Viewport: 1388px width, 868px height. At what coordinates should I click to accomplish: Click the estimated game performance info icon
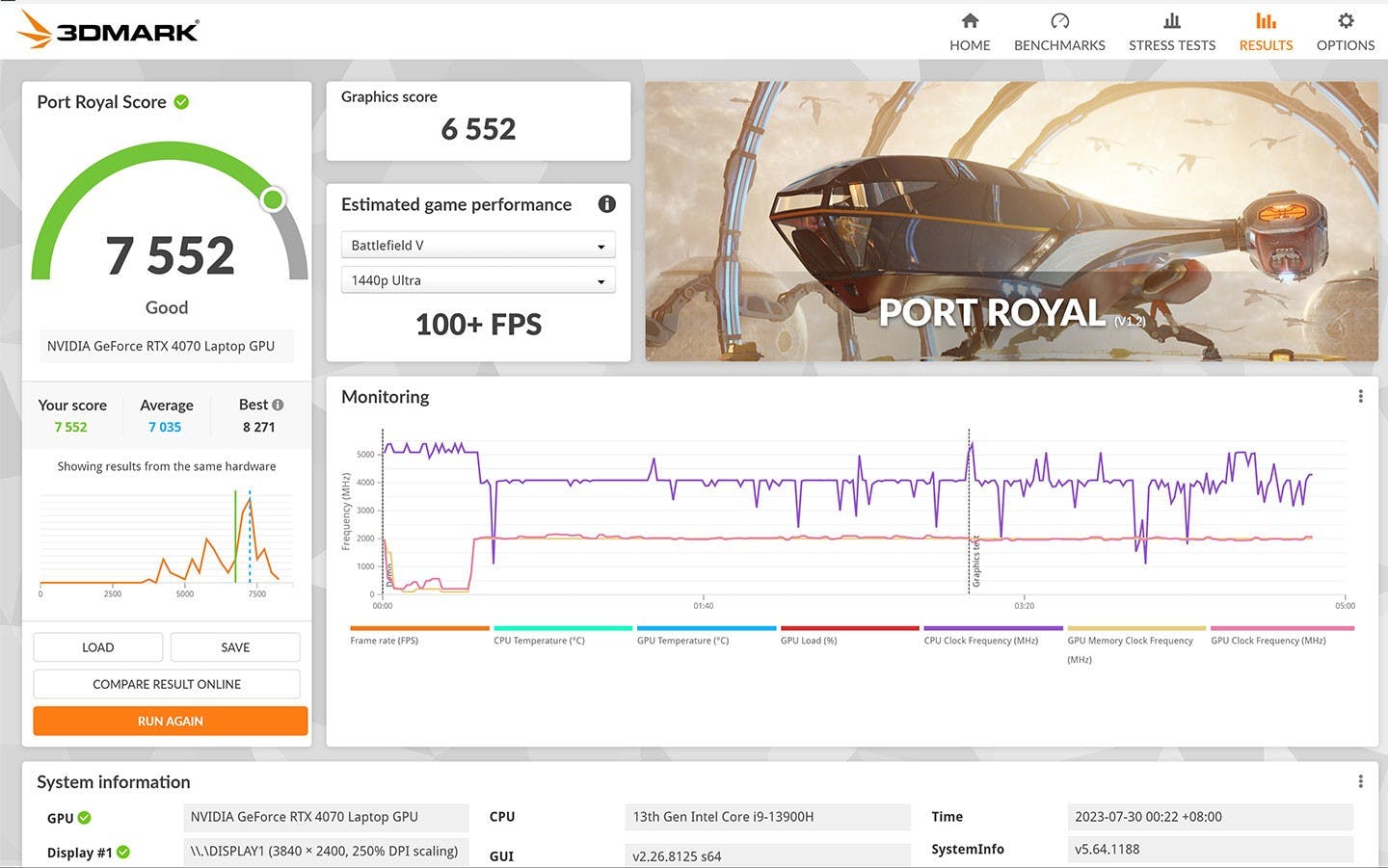(606, 204)
